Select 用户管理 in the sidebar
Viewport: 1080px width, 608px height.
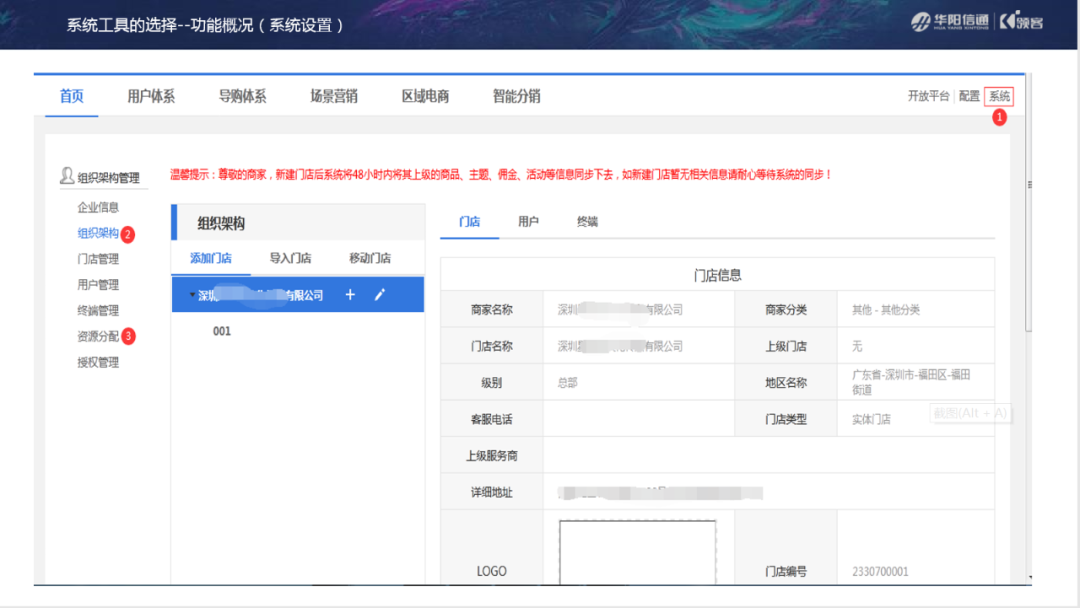pyautogui.click(x=98, y=284)
